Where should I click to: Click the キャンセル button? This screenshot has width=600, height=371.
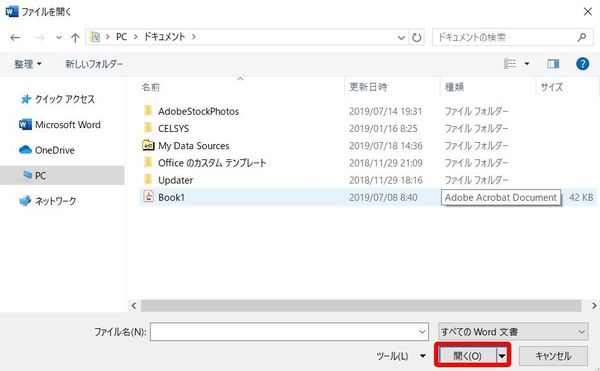(553, 356)
